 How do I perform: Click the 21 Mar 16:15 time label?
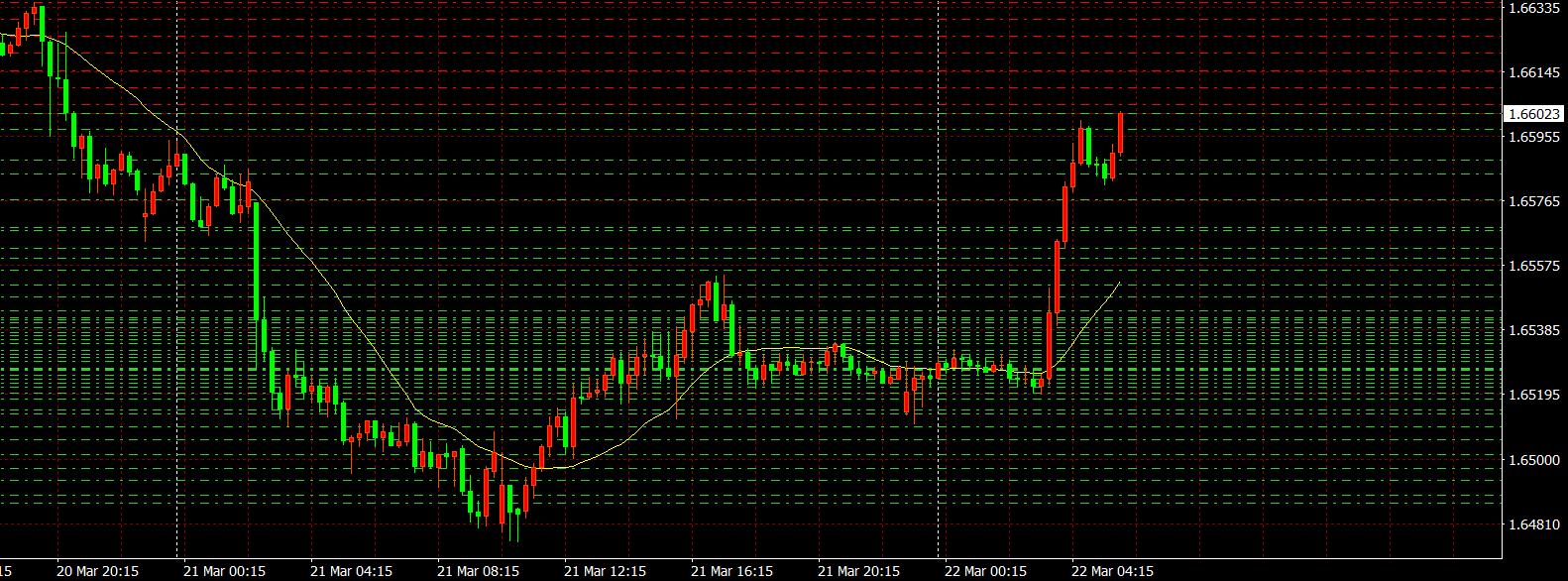click(x=731, y=571)
